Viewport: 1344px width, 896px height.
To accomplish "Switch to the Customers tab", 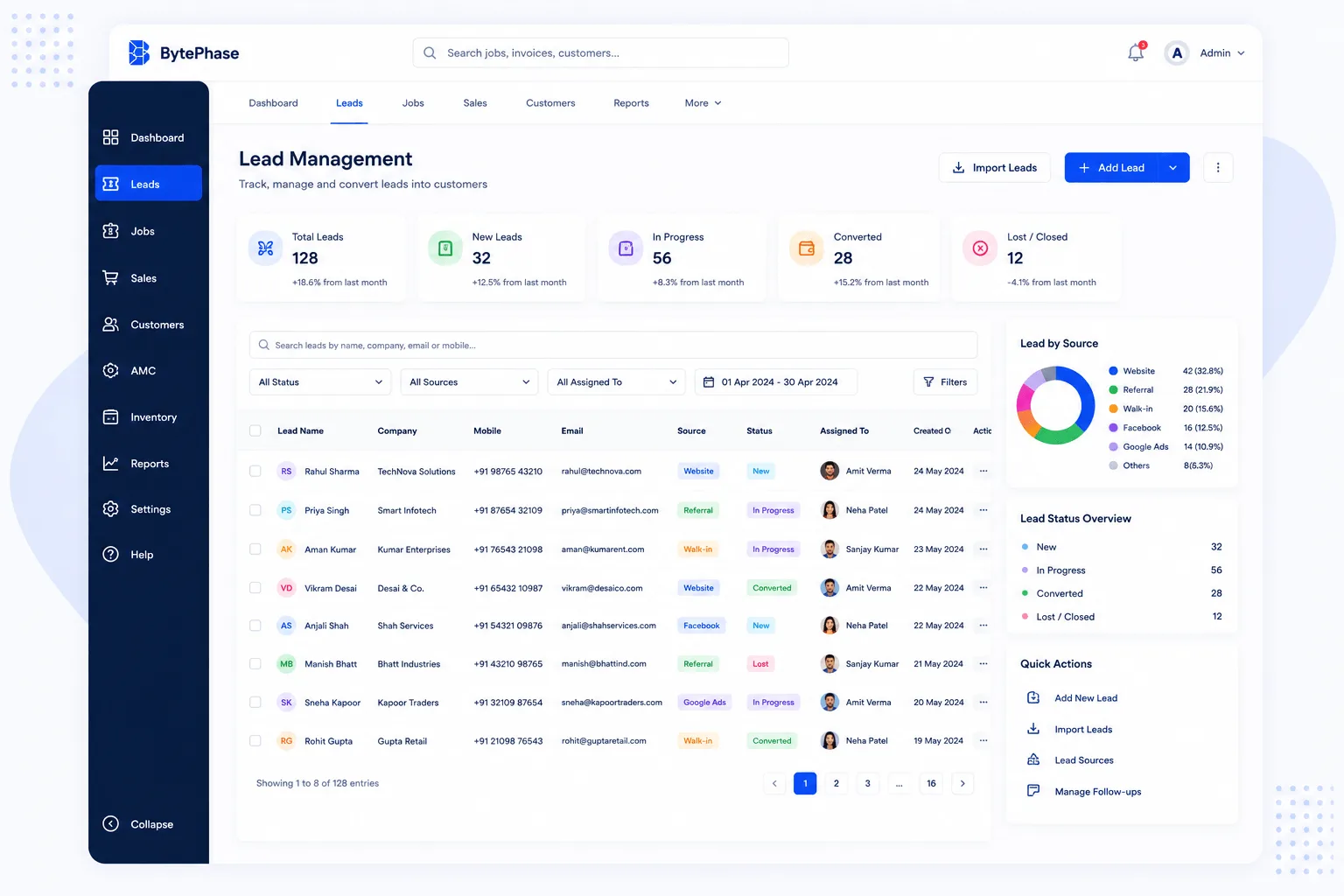I will click(550, 103).
